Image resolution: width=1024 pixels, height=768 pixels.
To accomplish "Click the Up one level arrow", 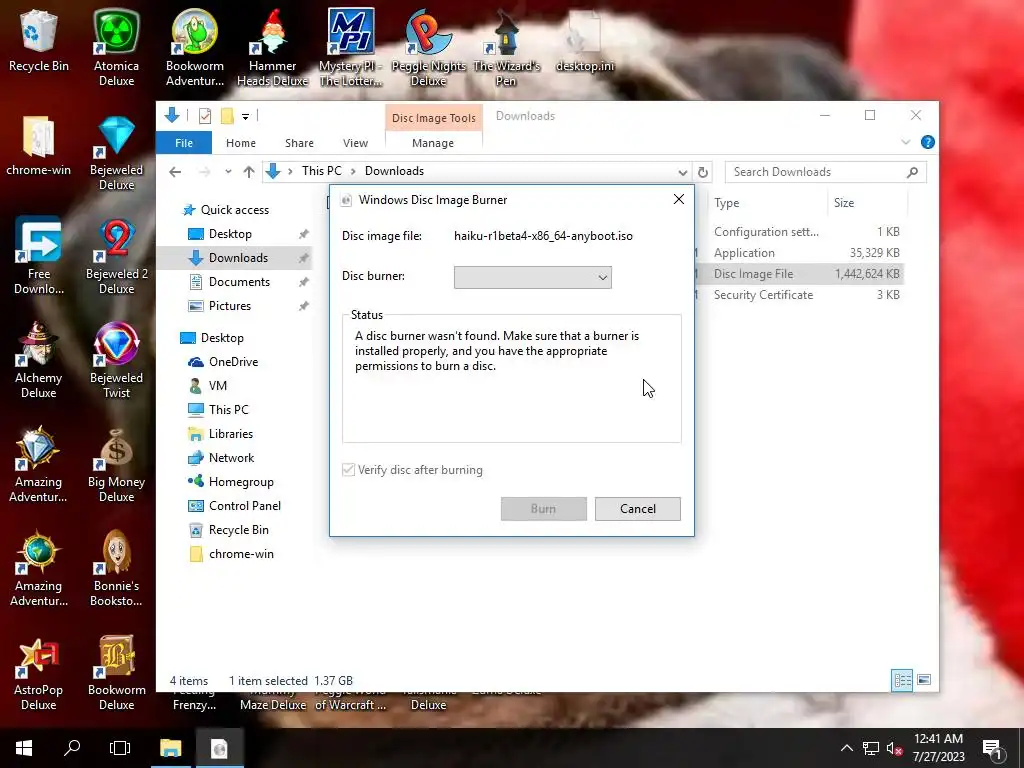I will tap(249, 172).
